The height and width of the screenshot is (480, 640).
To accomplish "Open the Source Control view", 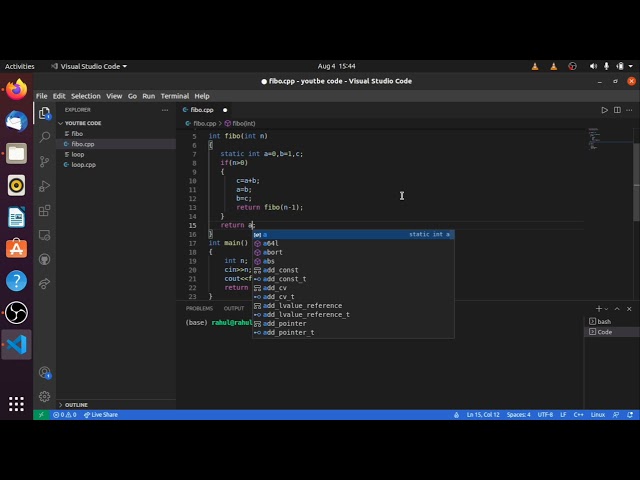I will click(44, 161).
